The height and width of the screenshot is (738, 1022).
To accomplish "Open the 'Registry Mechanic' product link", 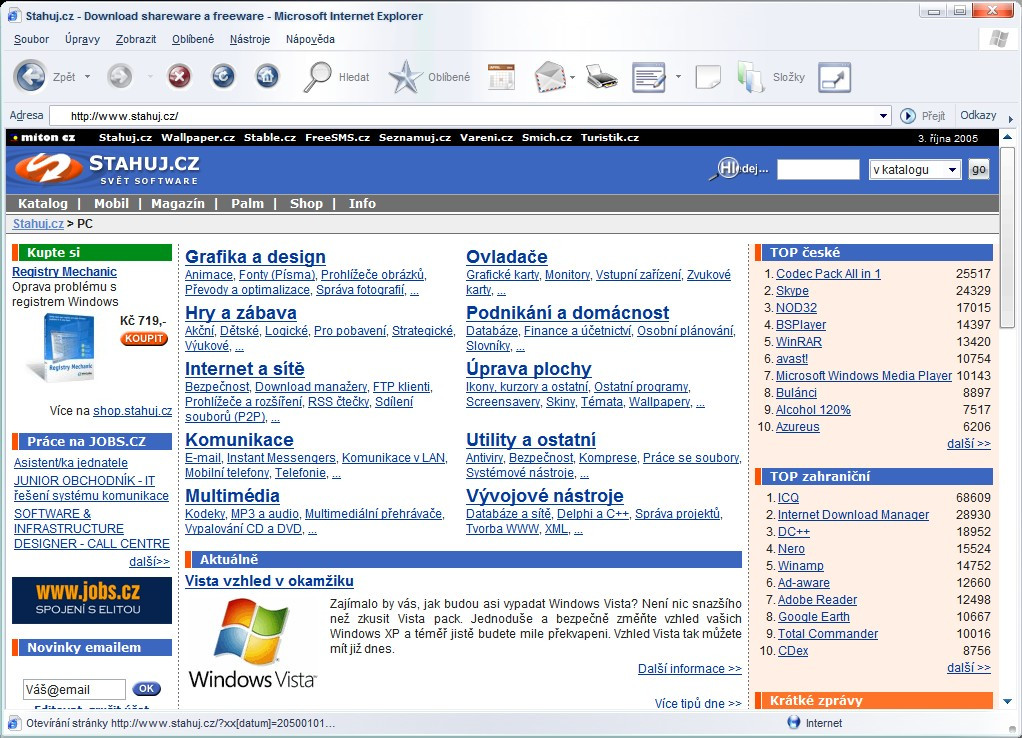I will 65,272.
